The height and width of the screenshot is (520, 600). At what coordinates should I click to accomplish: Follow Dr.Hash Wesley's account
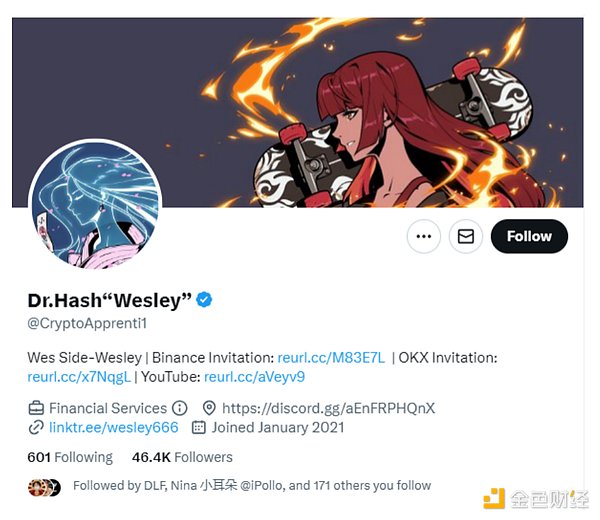click(529, 236)
